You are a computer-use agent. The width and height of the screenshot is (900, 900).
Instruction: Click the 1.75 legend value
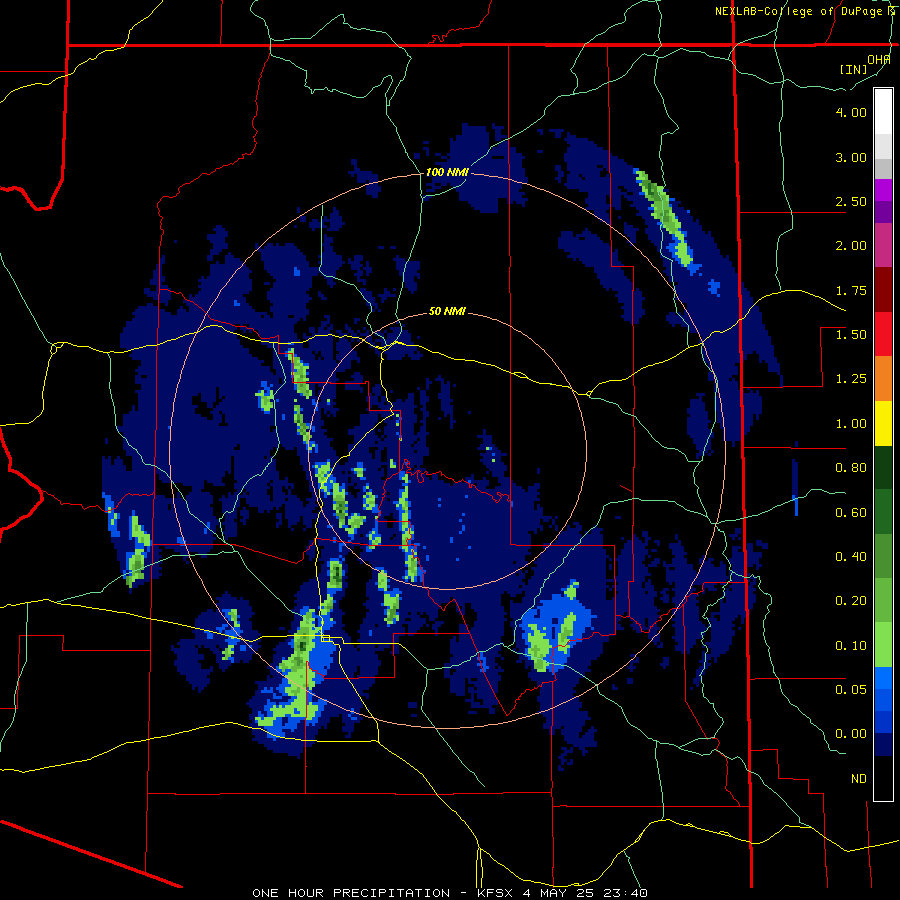[x=851, y=290]
